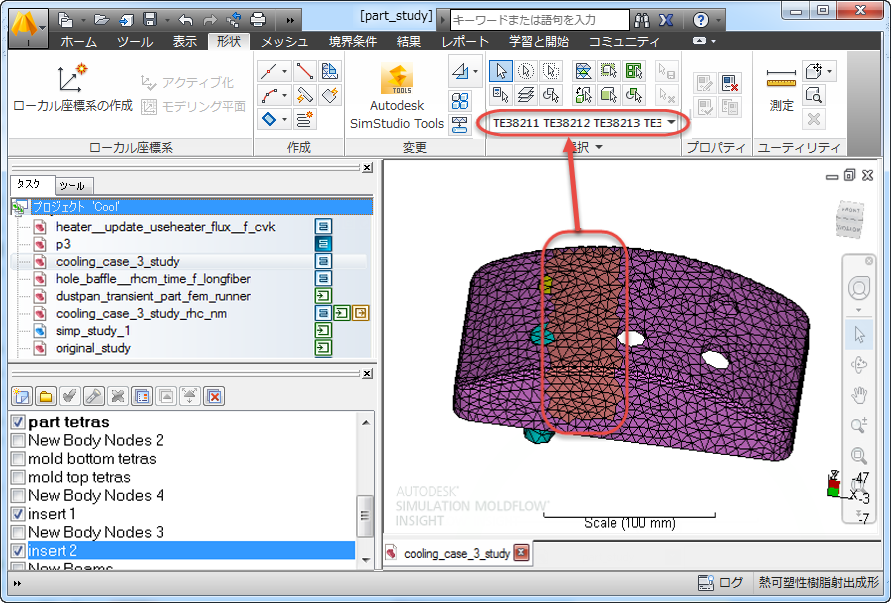The image size is (891, 603).
Task: Select the original_study item in project tree
Action: [93, 348]
